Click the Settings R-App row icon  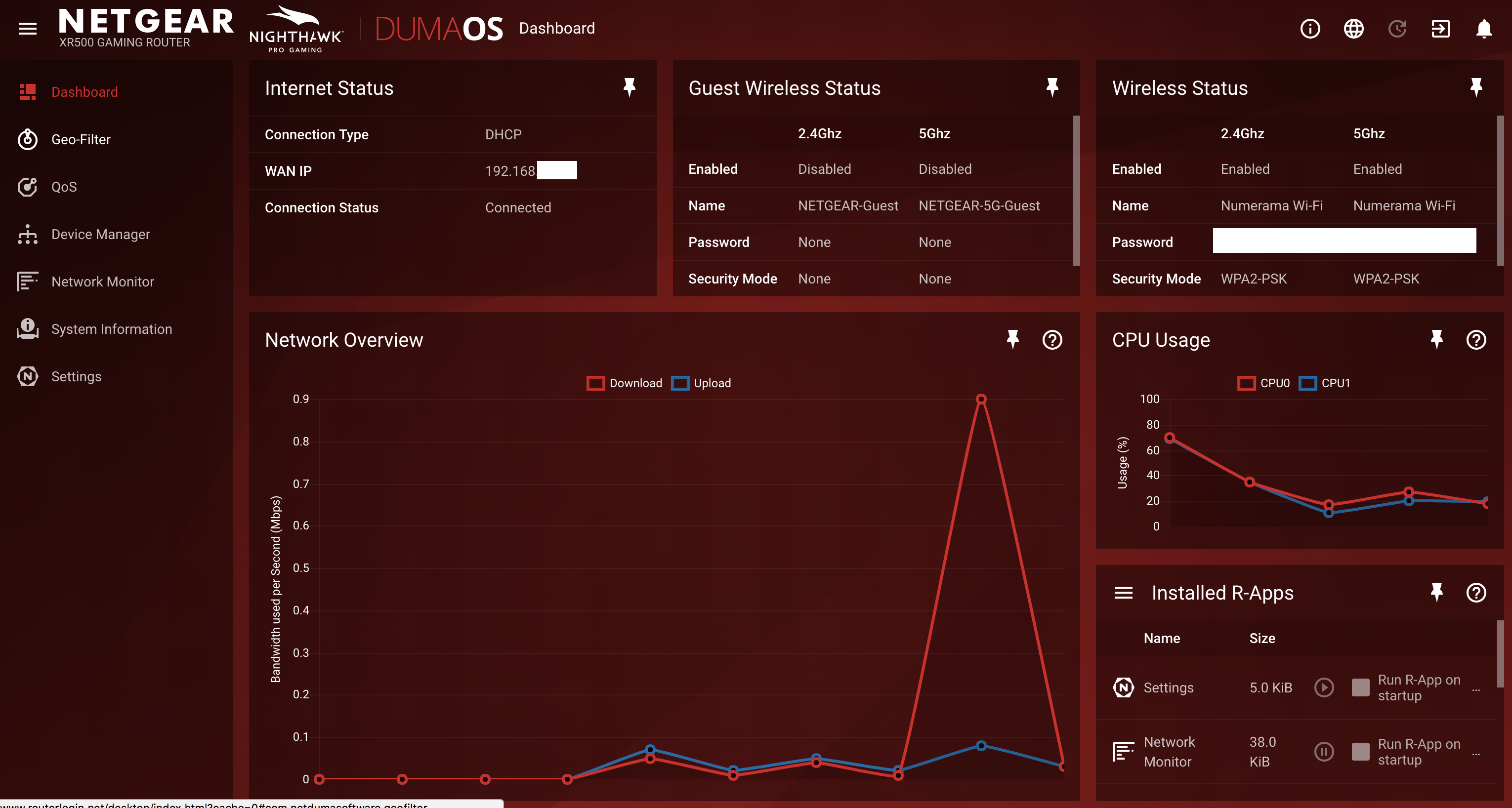click(1124, 687)
